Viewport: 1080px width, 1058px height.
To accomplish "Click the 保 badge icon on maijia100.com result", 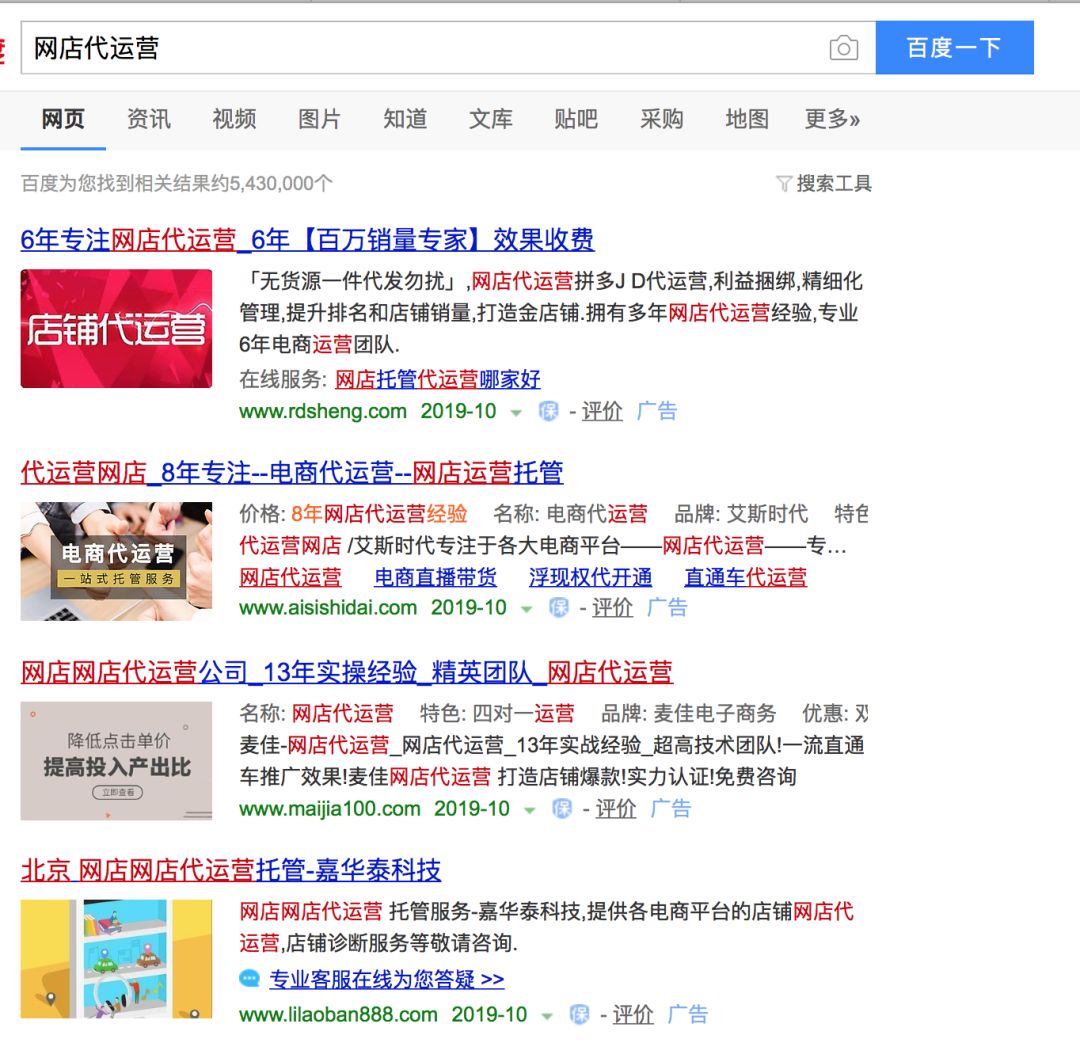I will (562, 809).
